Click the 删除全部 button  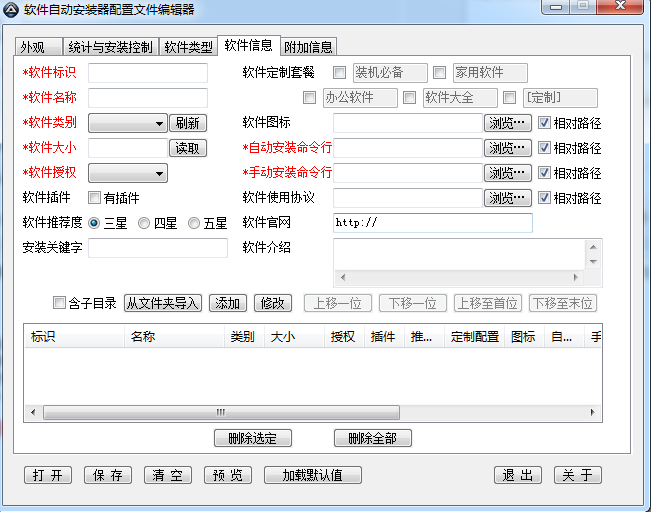pyautogui.click(x=372, y=438)
